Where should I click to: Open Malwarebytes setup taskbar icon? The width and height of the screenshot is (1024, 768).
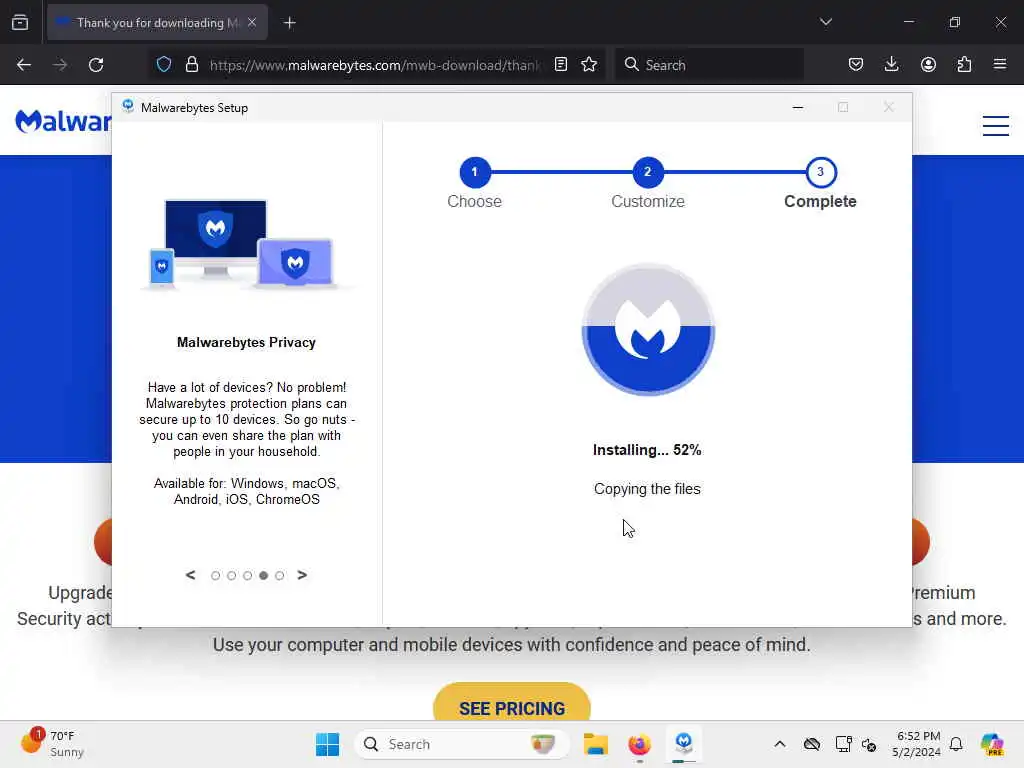(684, 743)
